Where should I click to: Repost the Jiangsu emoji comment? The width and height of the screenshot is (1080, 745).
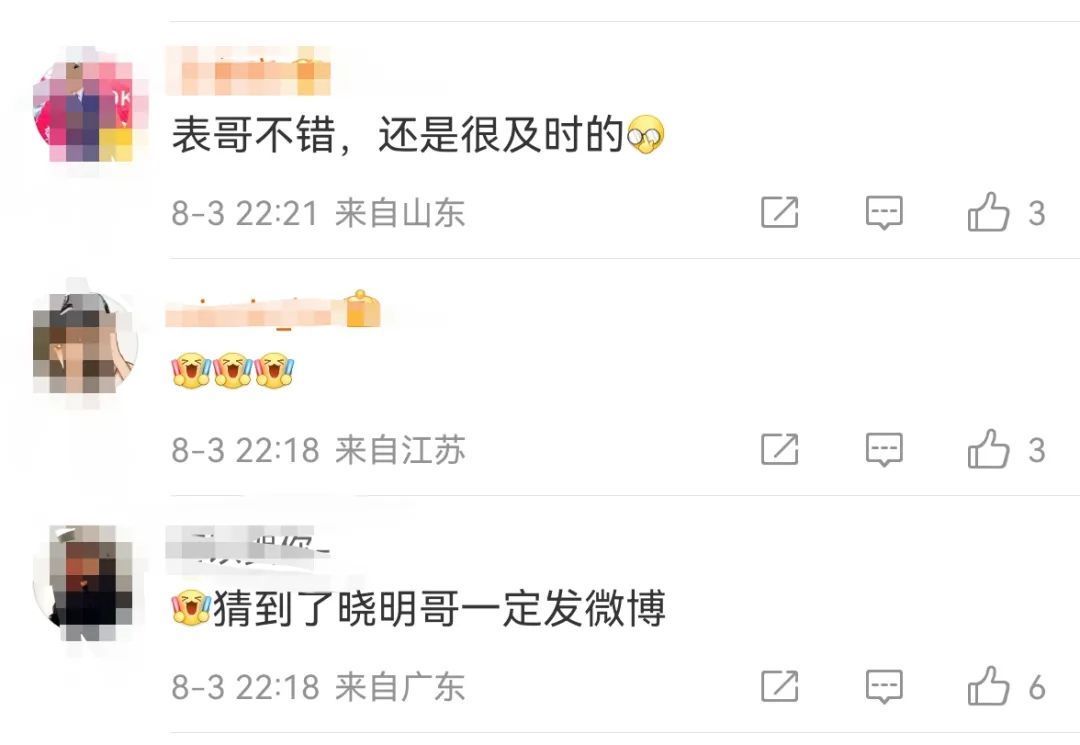pos(780,449)
